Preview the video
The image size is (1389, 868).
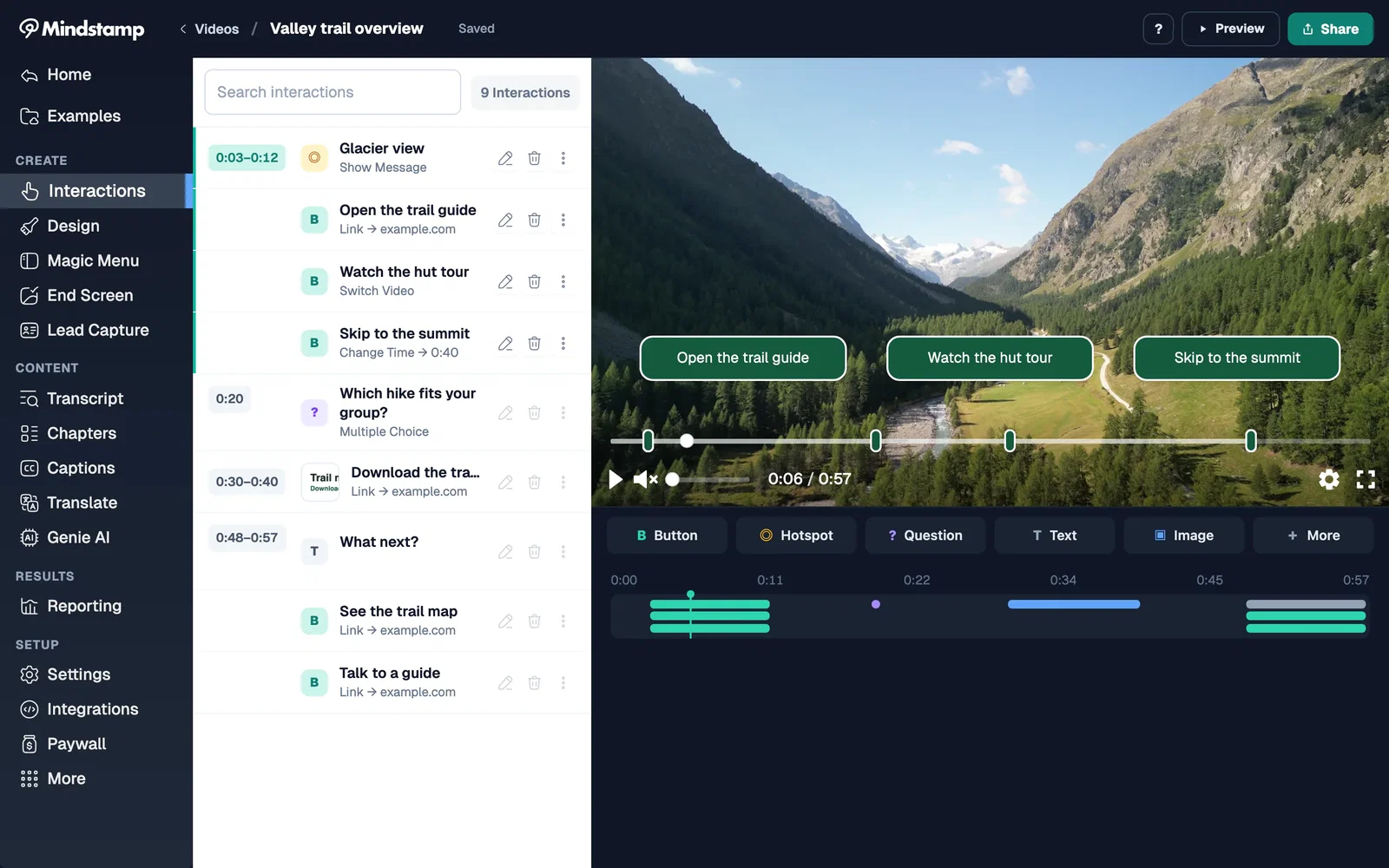coord(1230,29)
